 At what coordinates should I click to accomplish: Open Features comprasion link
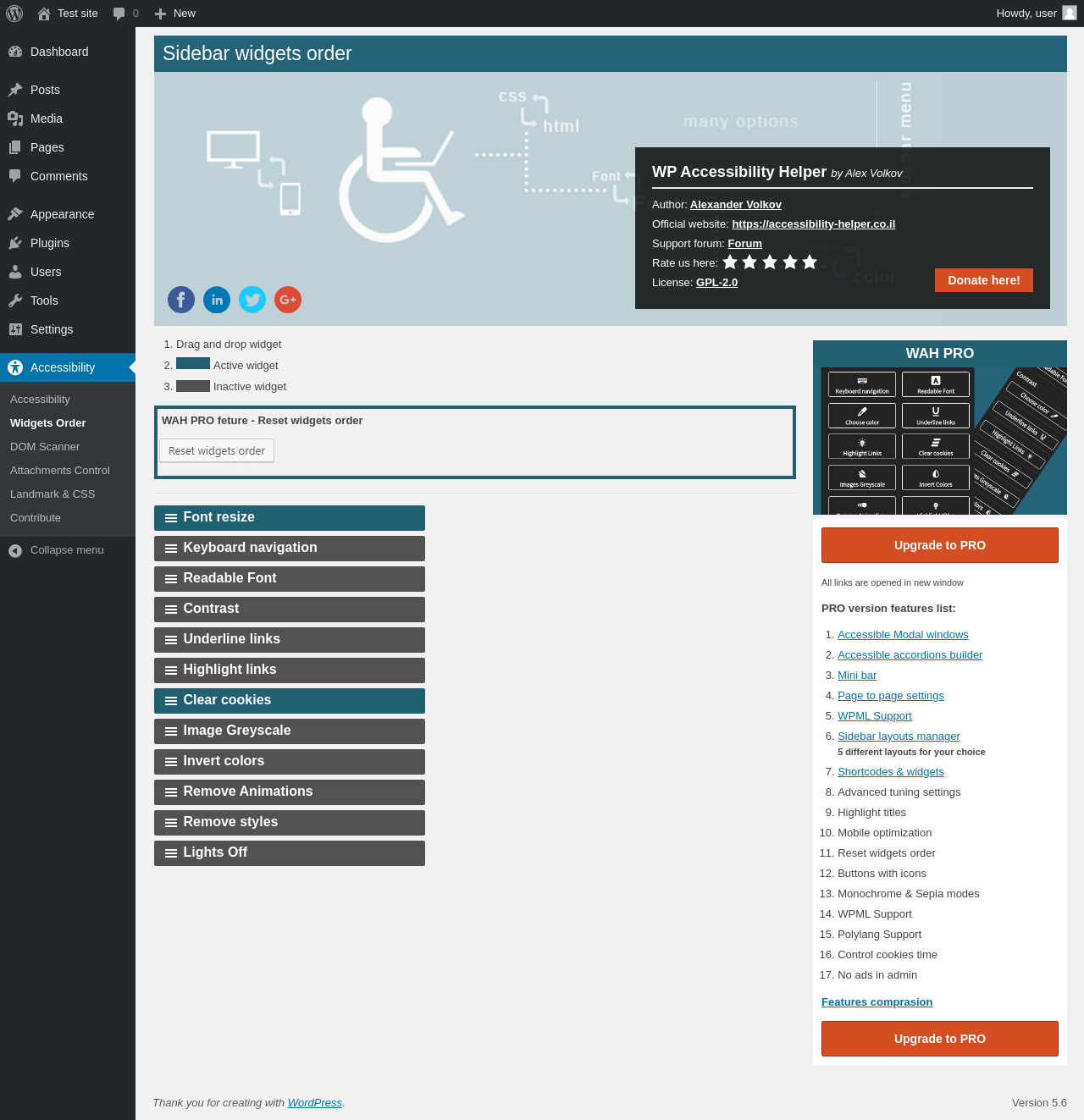pyautogui.click(x=877, y=1002)
